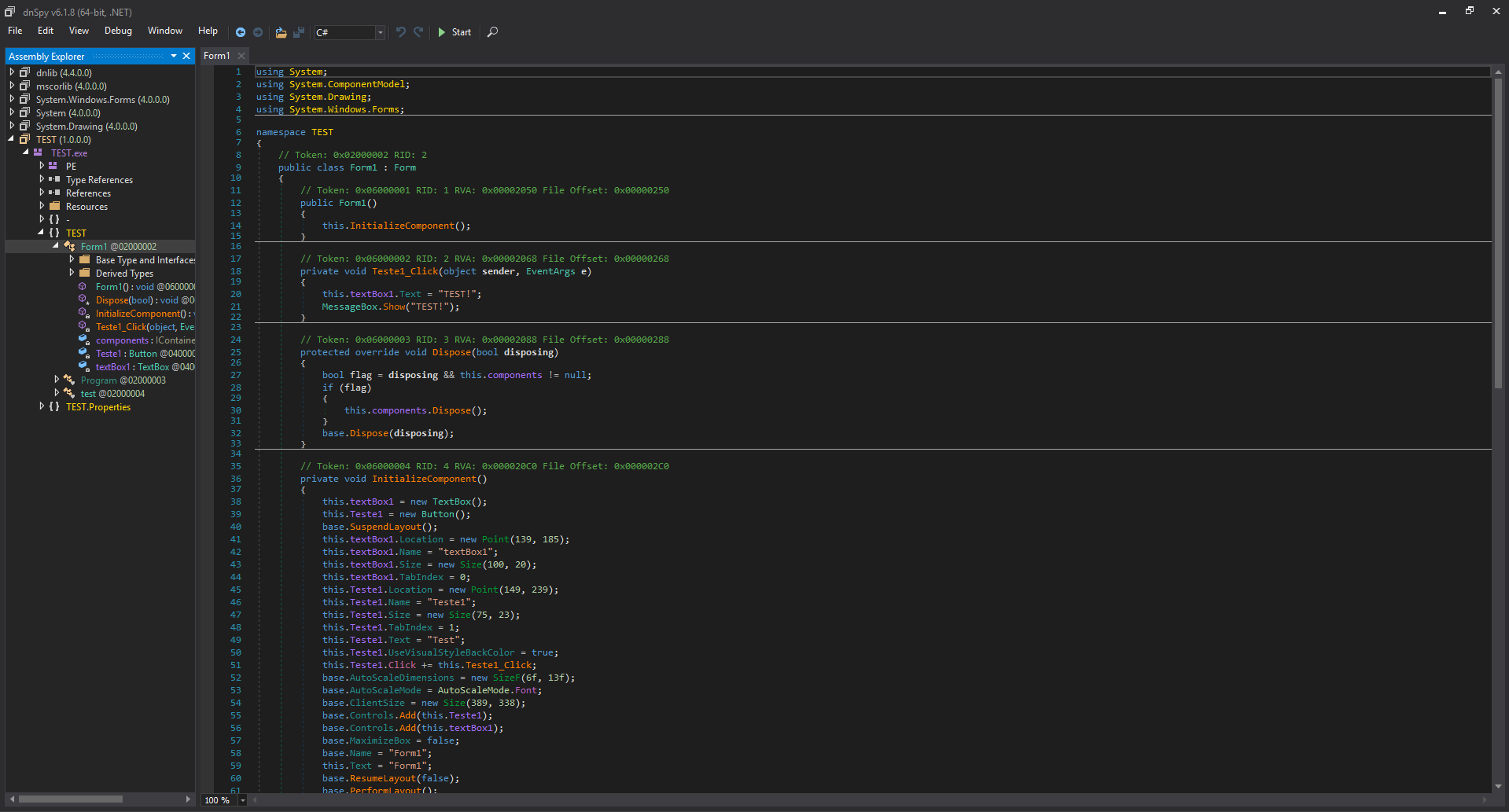Click the Navigate Forward arrow icon
The width and height of the screenshot is (1509, 812).
coord(258,32)
